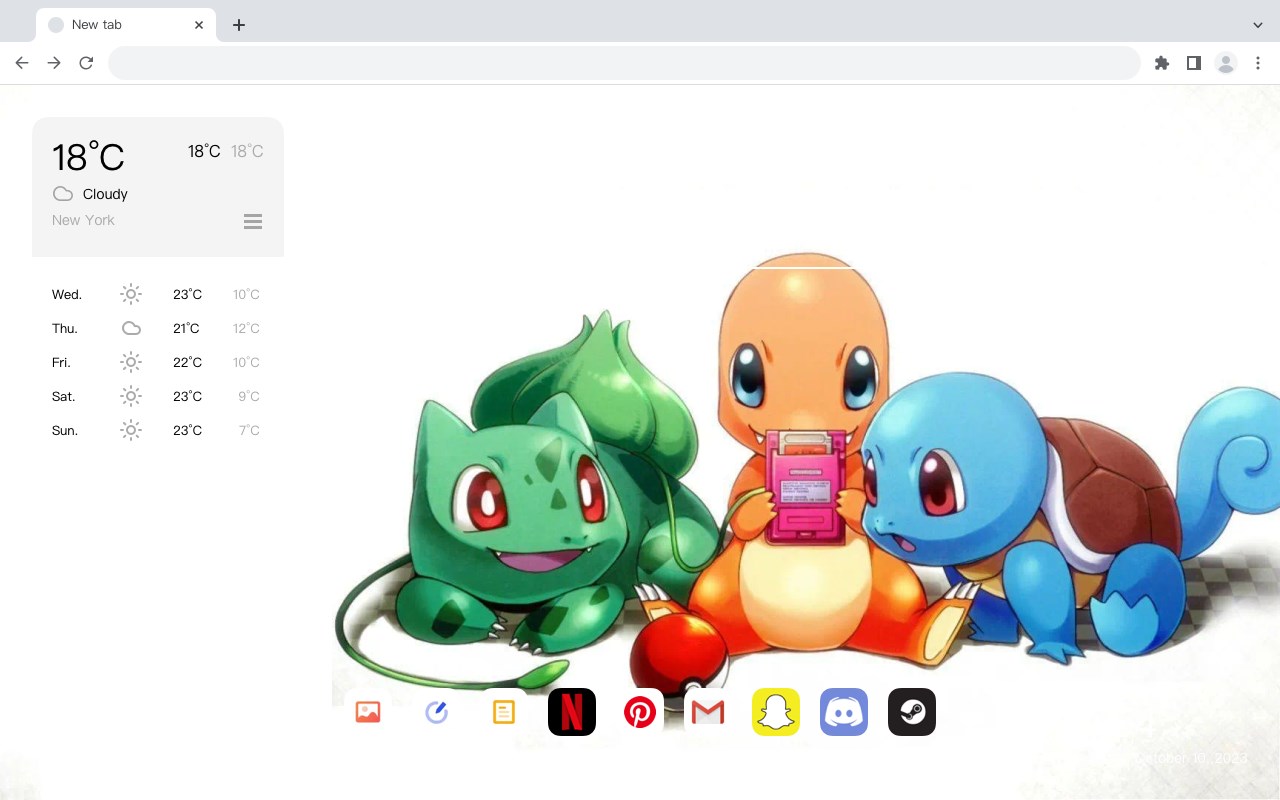Click the sunny icon for Wed.
The image size is (1280, 800).
[131, 294]
